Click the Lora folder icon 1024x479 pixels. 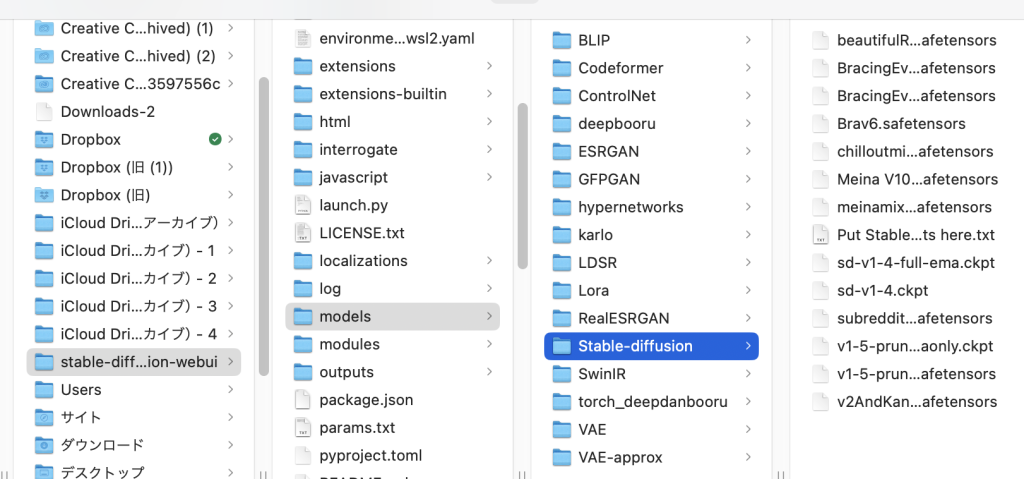(562, 291)
